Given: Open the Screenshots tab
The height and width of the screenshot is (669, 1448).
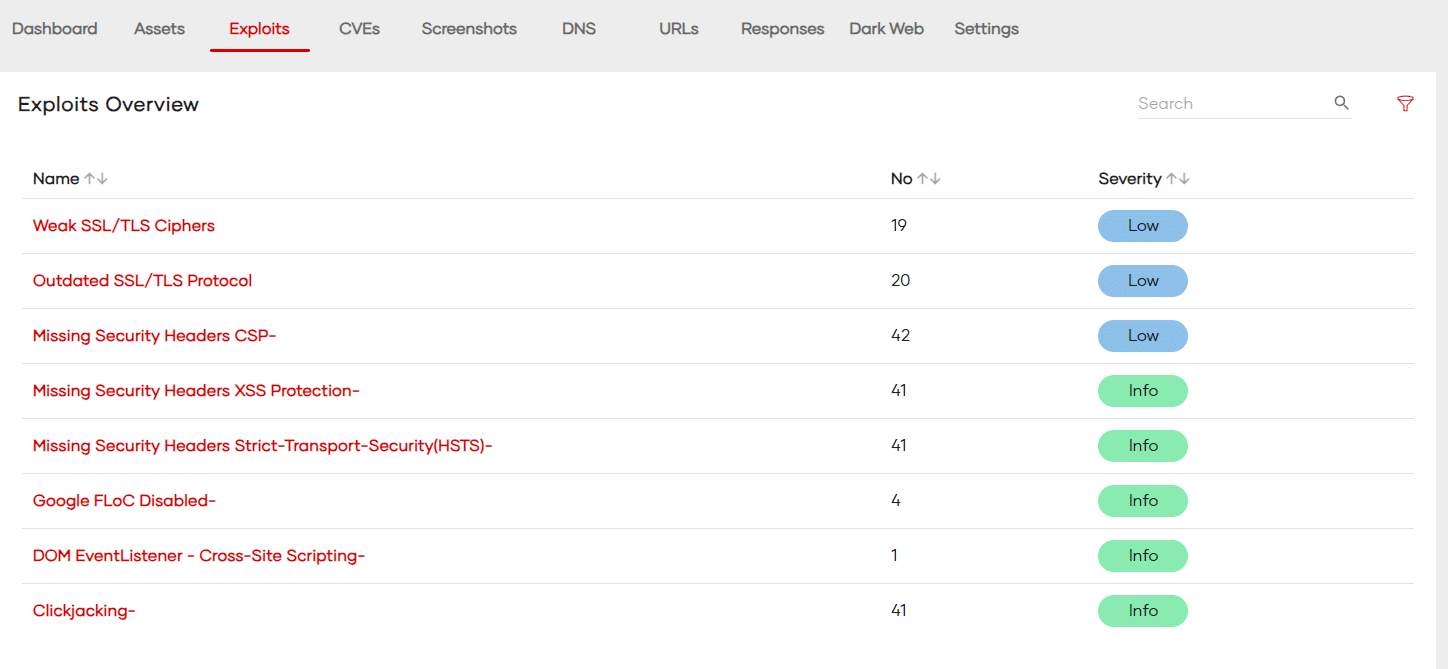Looking at the screenshot, I should click(469, 29).
